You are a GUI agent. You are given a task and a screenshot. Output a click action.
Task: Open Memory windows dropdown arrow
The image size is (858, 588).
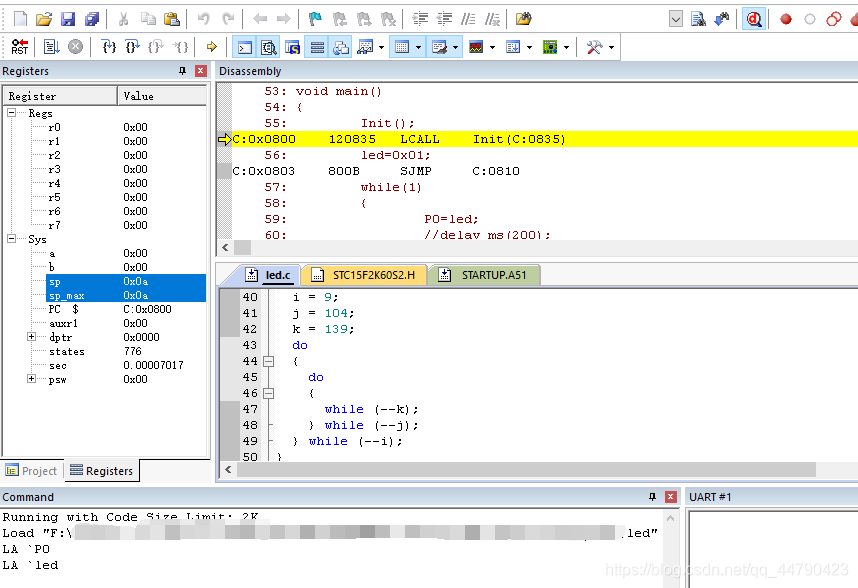coord(419,48)
